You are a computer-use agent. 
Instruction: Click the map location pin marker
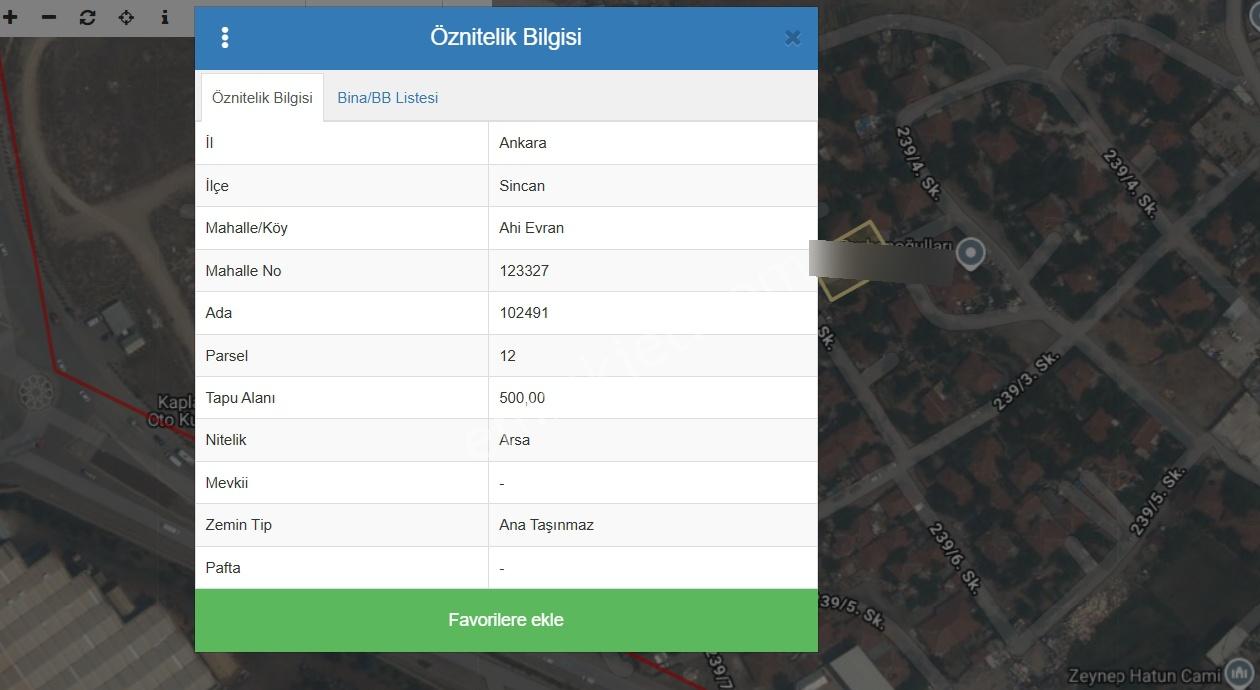coord(970,253)
